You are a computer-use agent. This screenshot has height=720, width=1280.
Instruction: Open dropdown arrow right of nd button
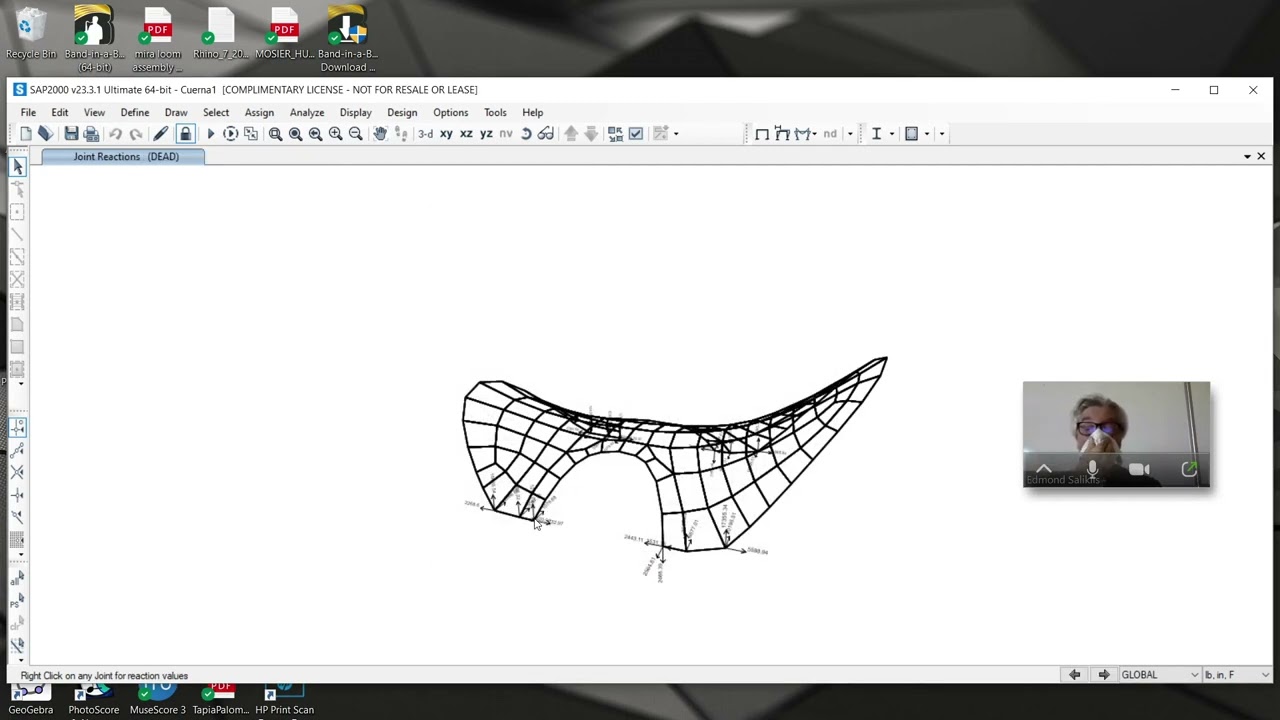850,134
